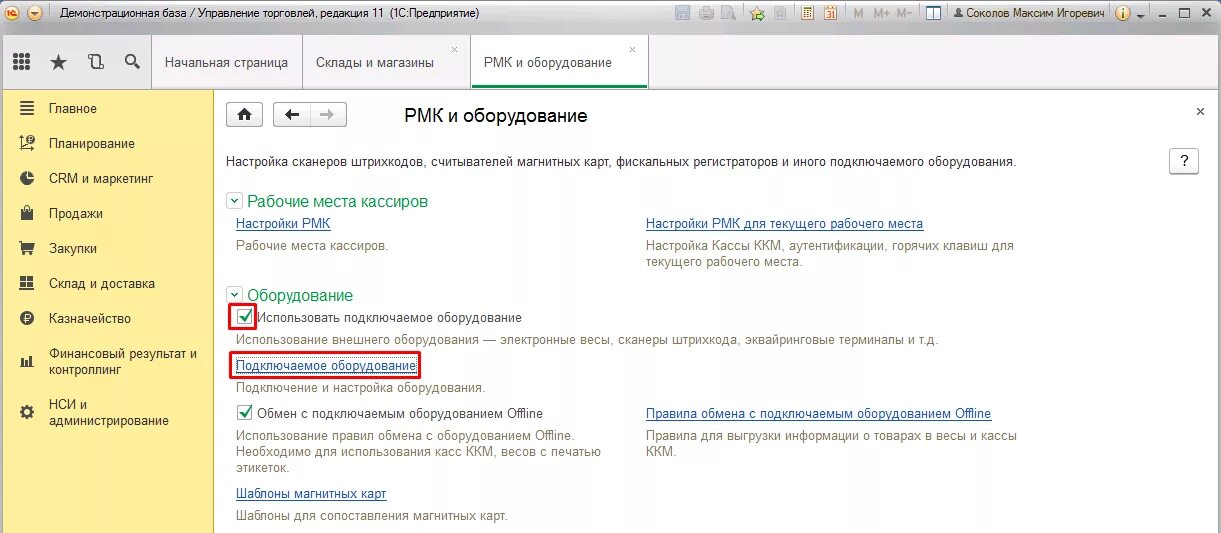Click the M- memory subtract button
This screenshot has width=1221, height=533.
905,14
